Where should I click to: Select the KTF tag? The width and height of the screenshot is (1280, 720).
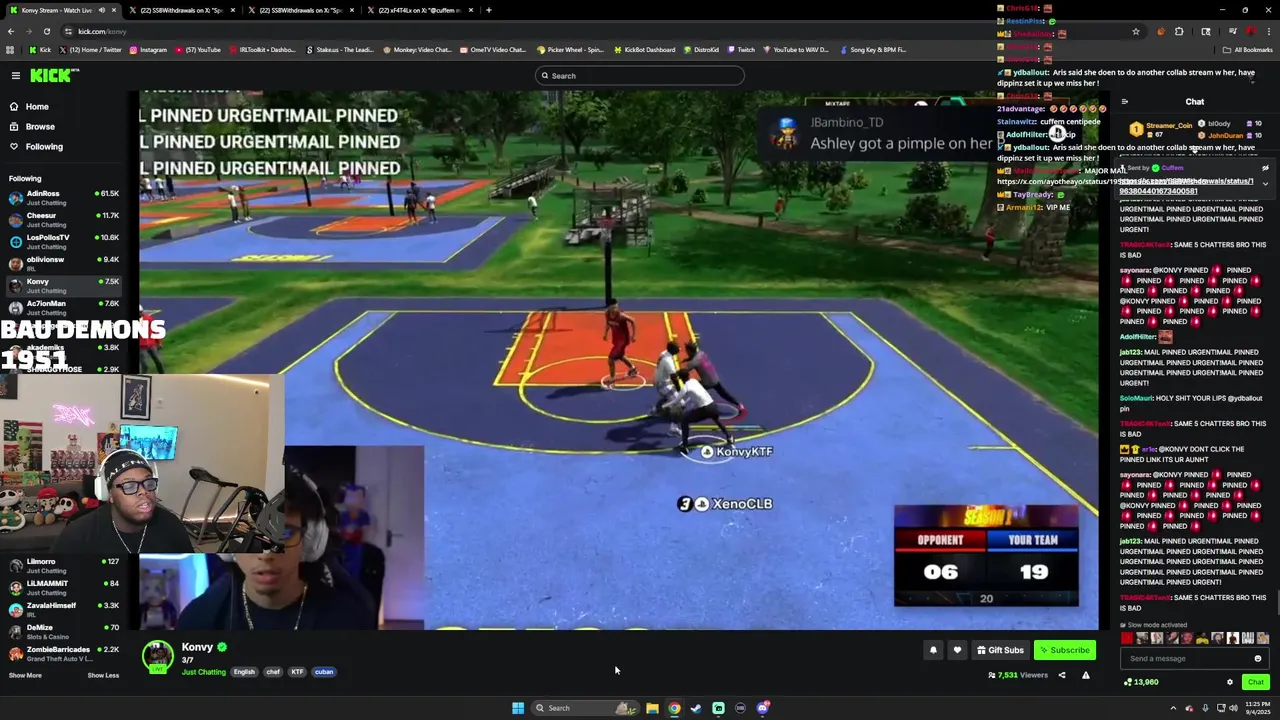(x=297, y=672)
